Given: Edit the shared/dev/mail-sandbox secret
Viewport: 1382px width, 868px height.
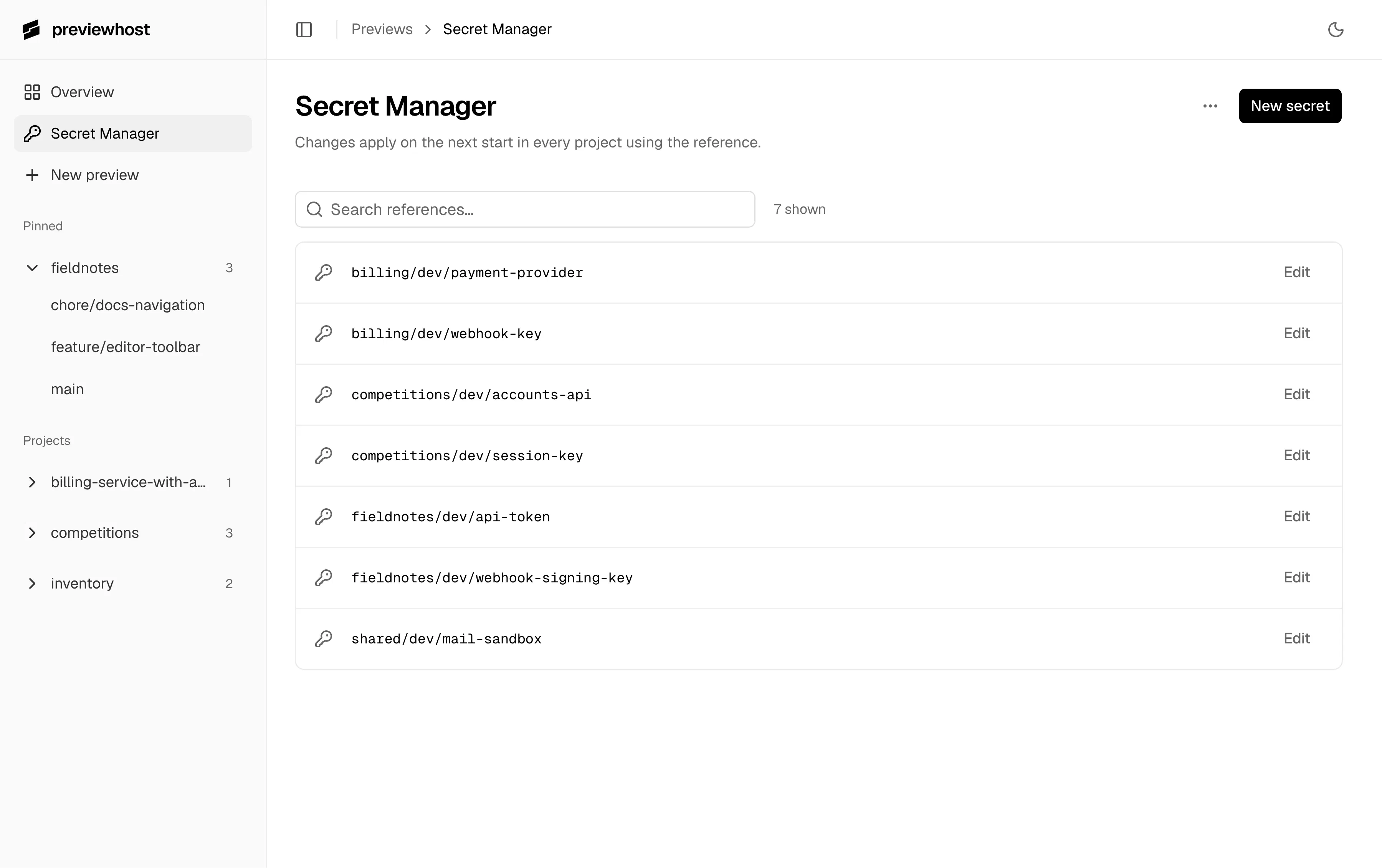Looking at the screenshot, I should coord(1296,638).
